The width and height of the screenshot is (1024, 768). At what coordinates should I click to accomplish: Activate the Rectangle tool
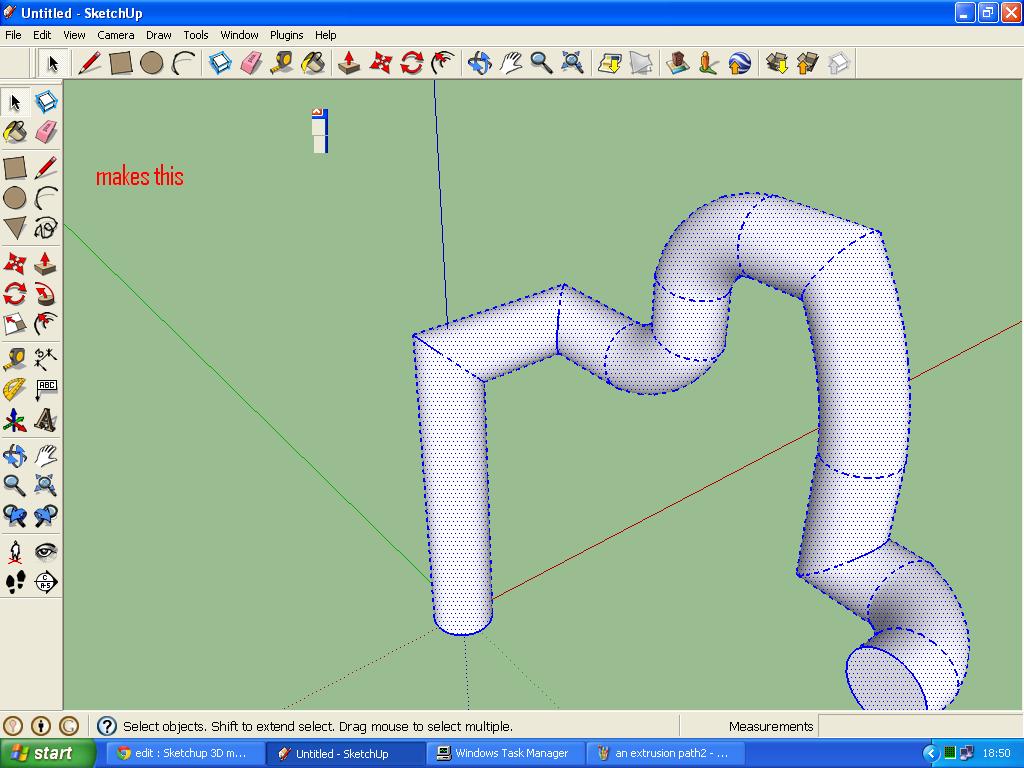click(120, 62)
